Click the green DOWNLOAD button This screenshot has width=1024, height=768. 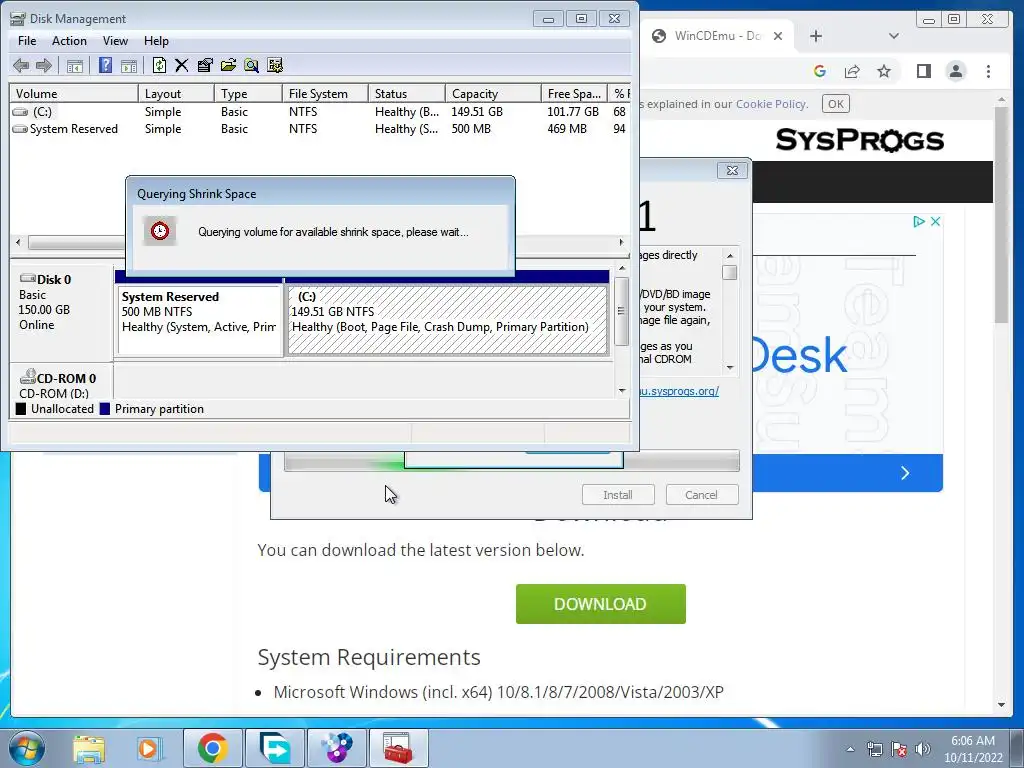(601, 604)
